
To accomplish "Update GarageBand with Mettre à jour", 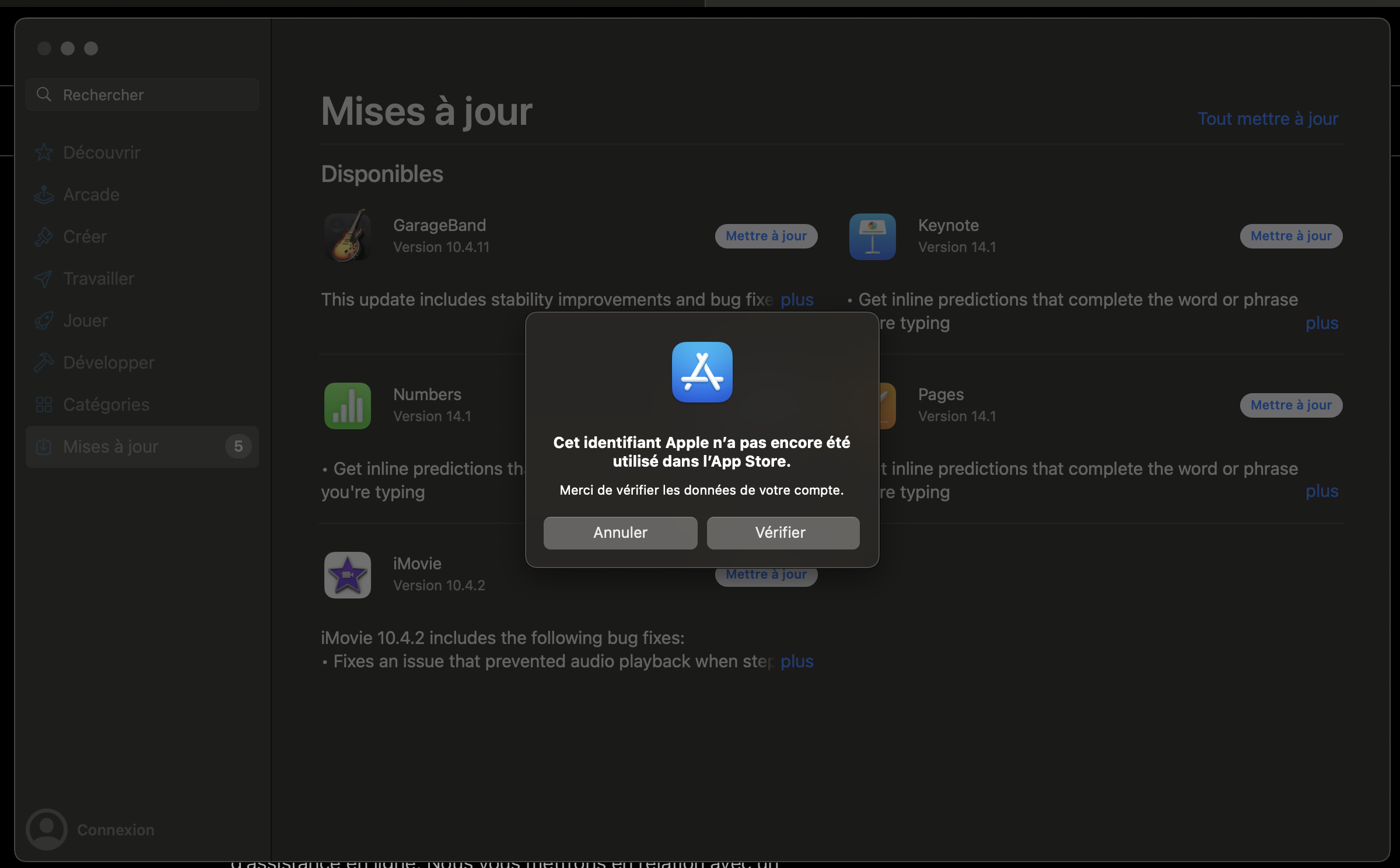I will click(766, 236).
